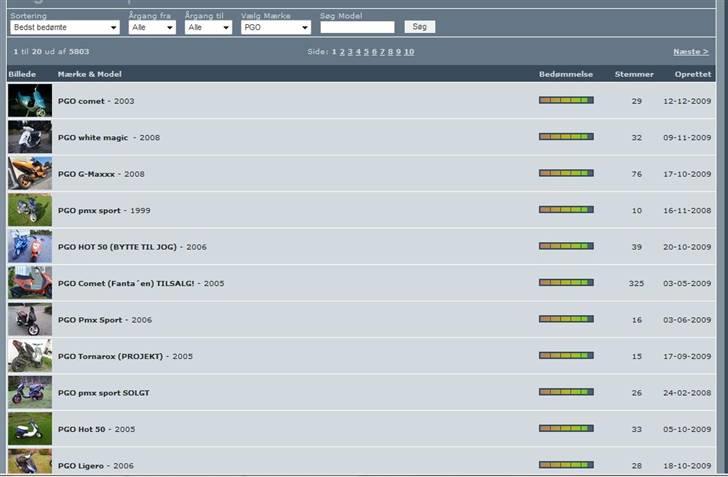
Task: Click the PGO Hot 50 2005 thumbnail
Action: pos(29,429)
